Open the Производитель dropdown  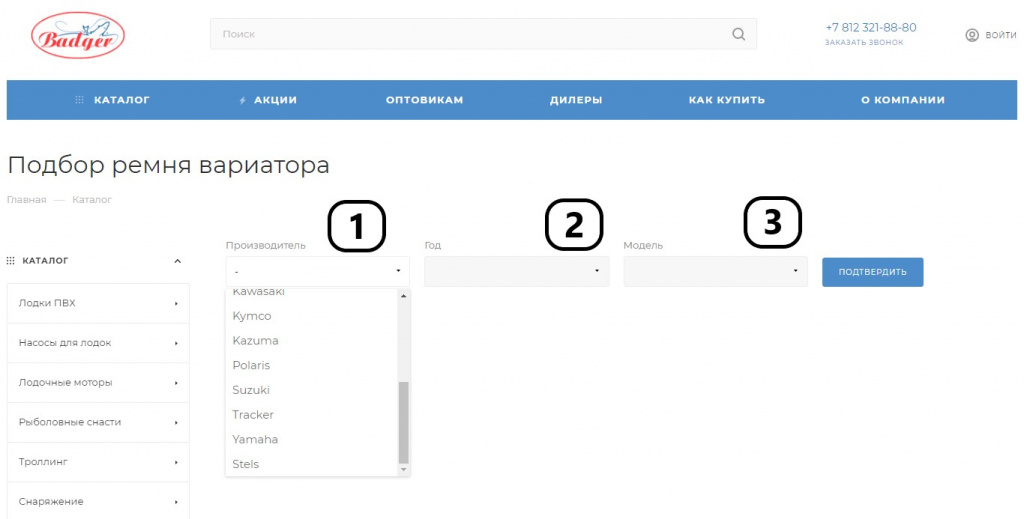pos(317,271)
